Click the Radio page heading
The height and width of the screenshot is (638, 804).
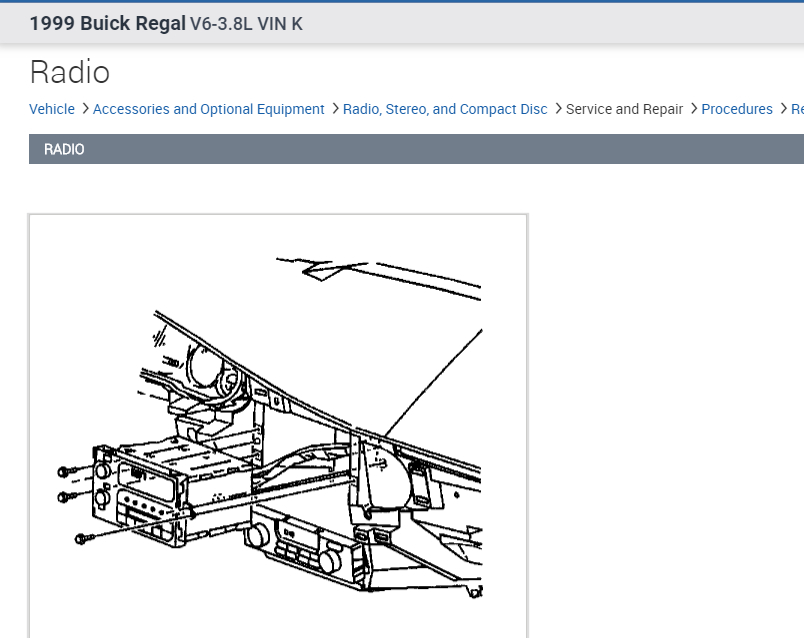click(70, 72)
